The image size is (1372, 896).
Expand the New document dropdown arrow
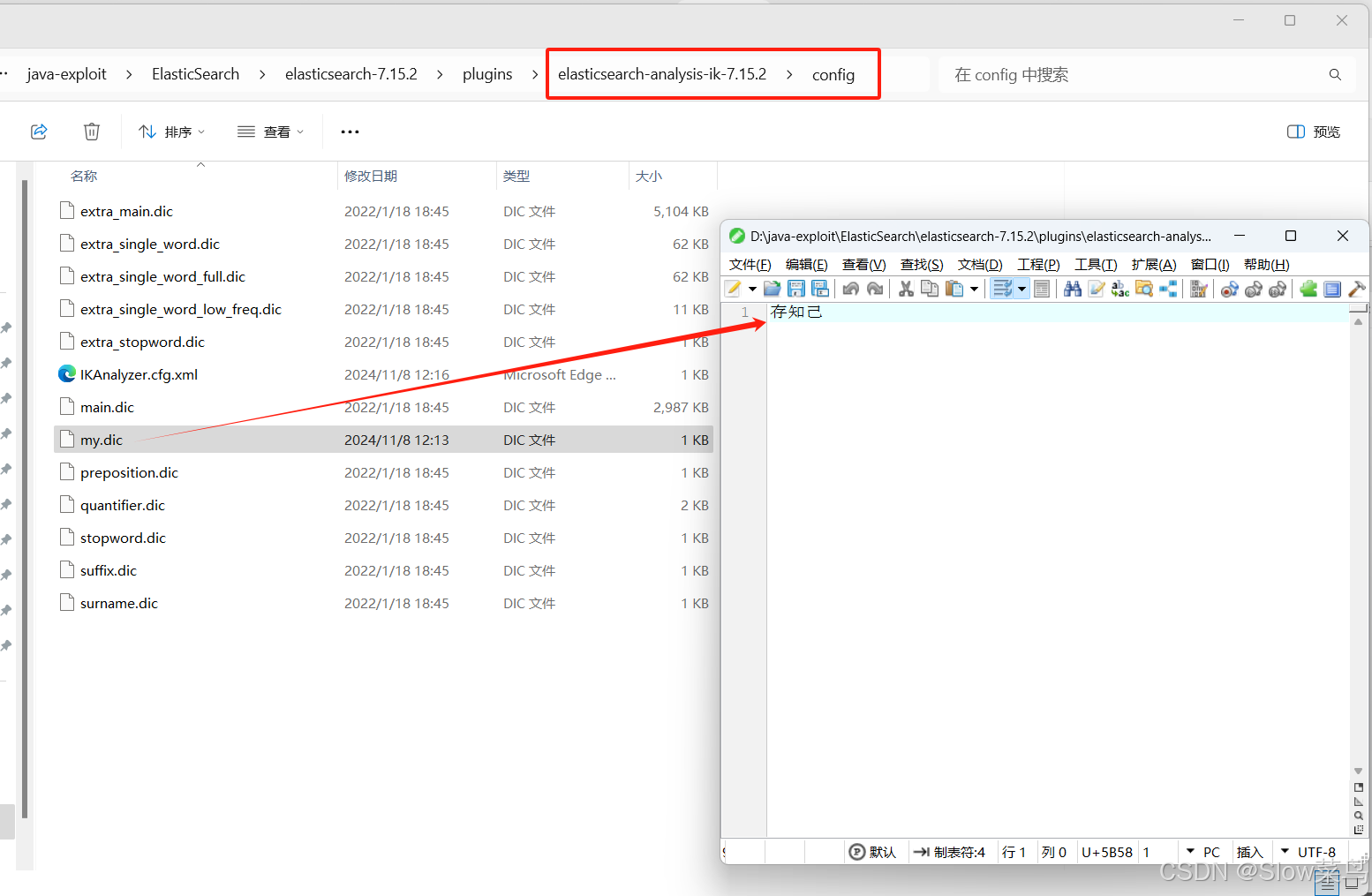click(752, 289)
